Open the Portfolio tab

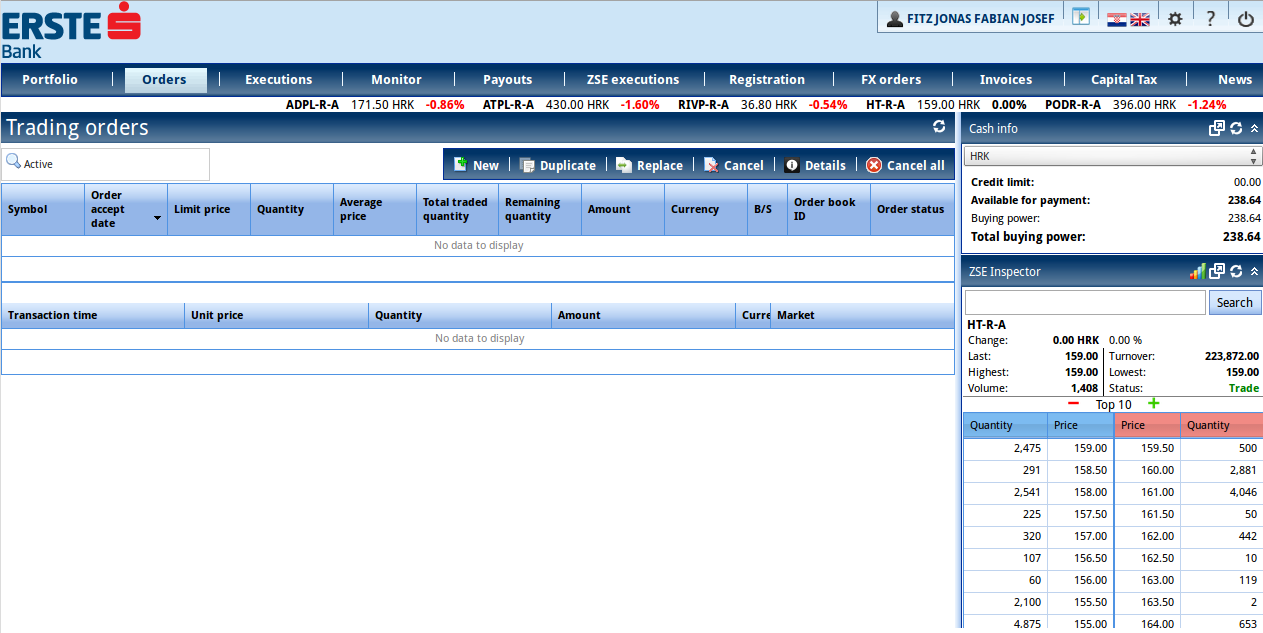pyautogui.click(x=50, y=80)
